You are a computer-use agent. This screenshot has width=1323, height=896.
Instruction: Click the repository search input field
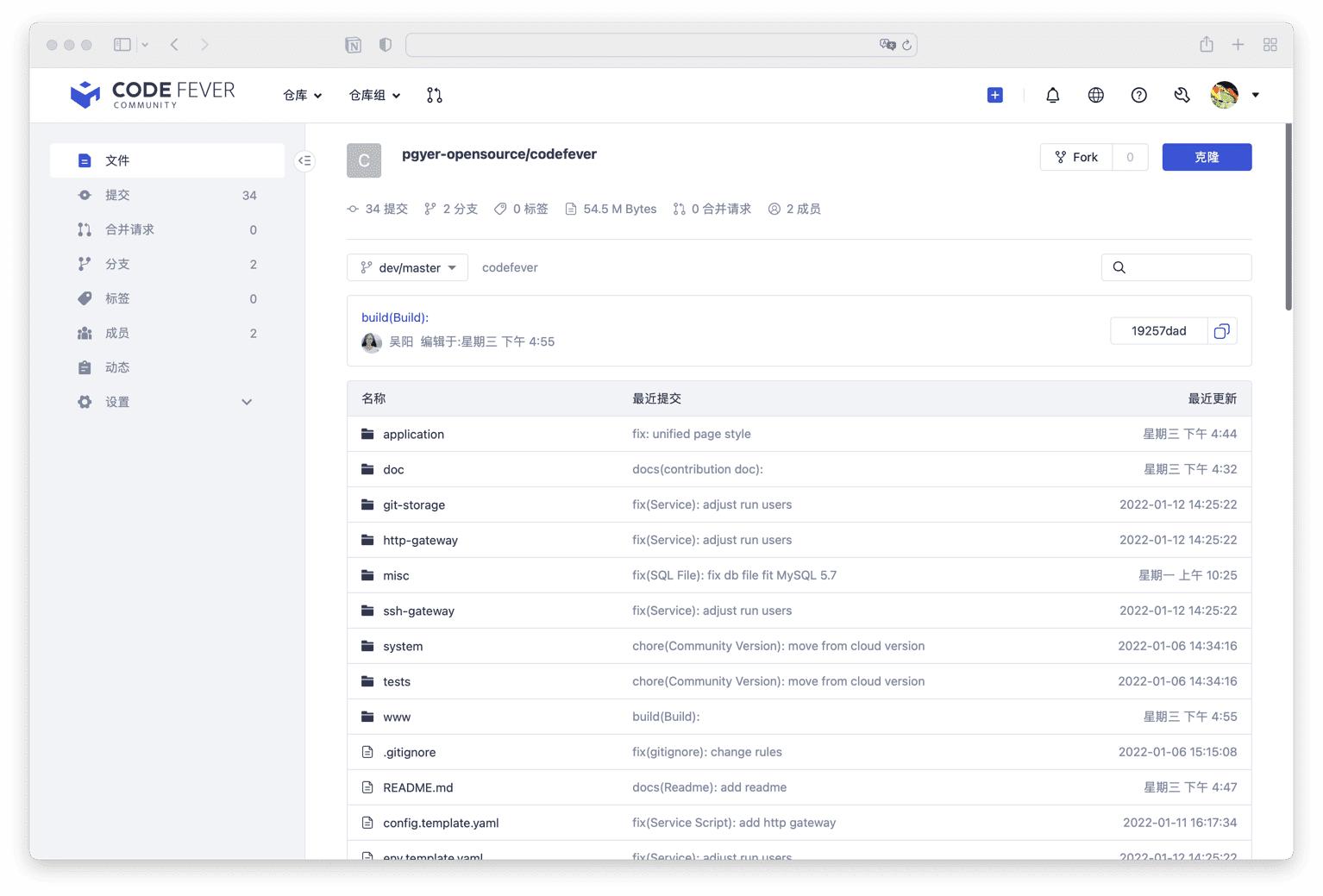click(1176, 267)
